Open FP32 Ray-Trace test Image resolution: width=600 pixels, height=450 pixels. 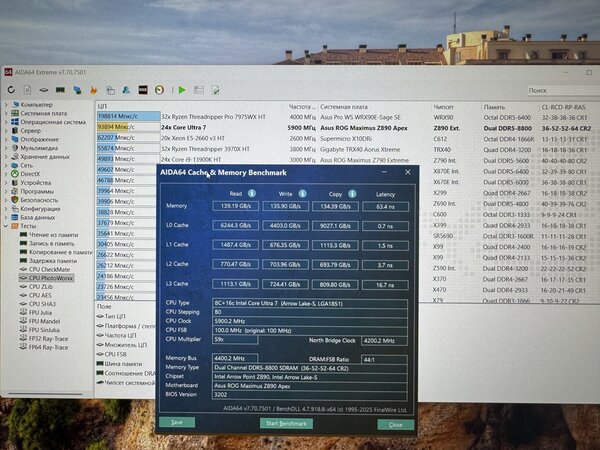coord(49,339)
